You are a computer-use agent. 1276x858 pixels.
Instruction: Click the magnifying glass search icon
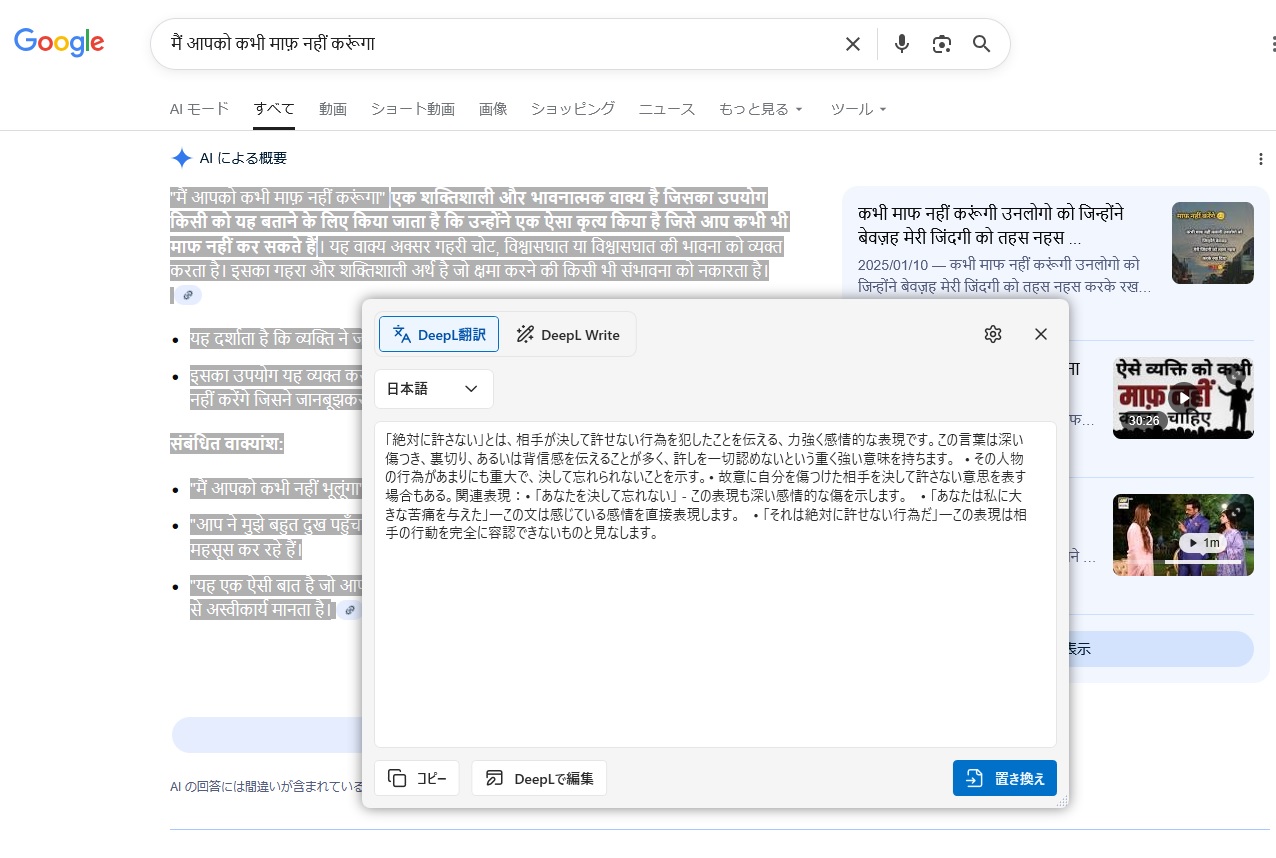981,44
